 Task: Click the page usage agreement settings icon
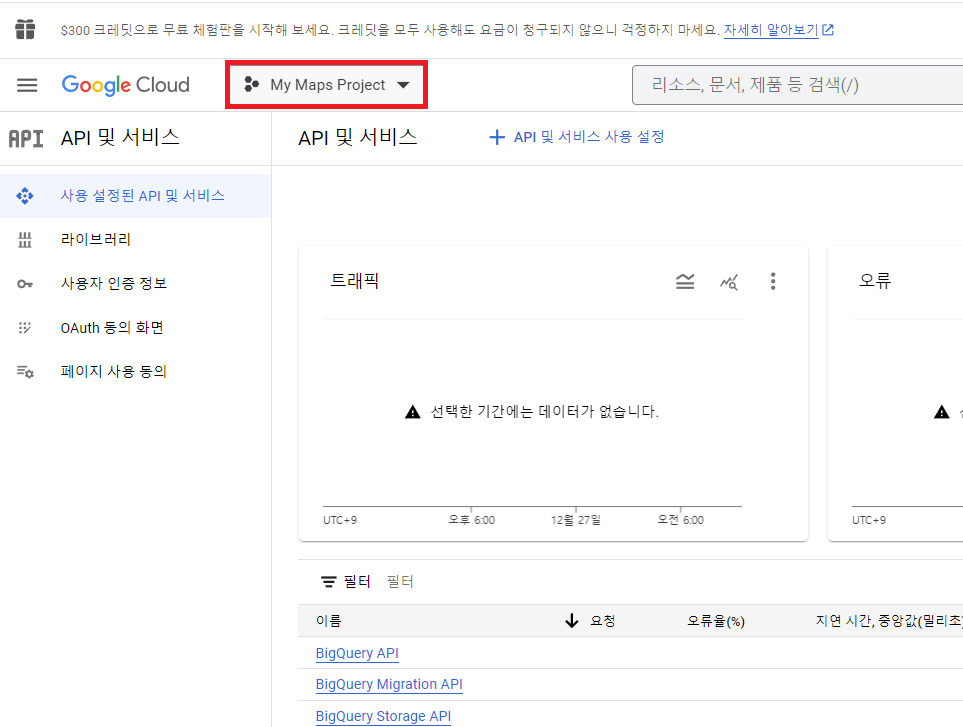click(x=25, y=371)
